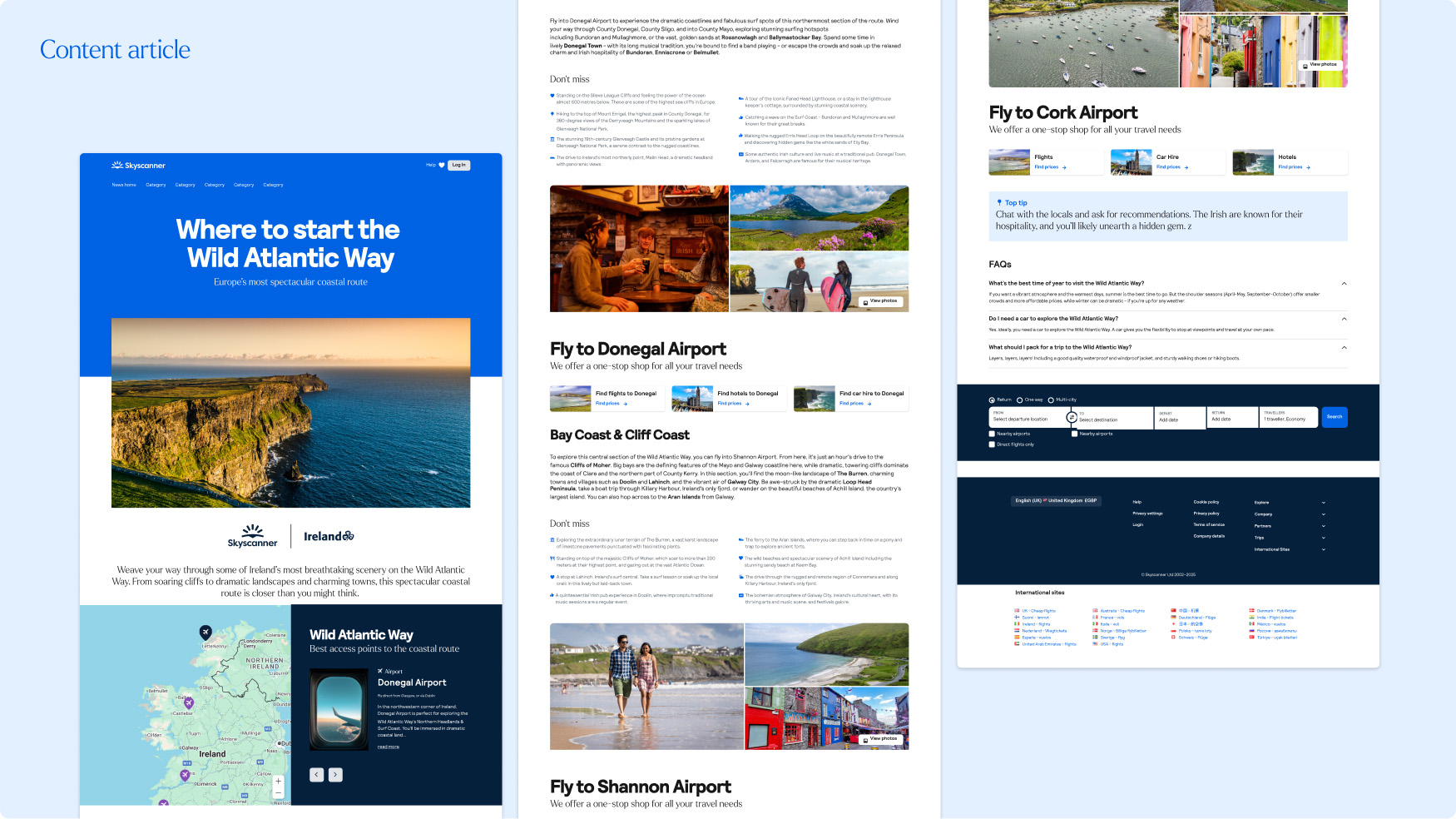Click the right arrow on the airport carousel

coord(335,774)
